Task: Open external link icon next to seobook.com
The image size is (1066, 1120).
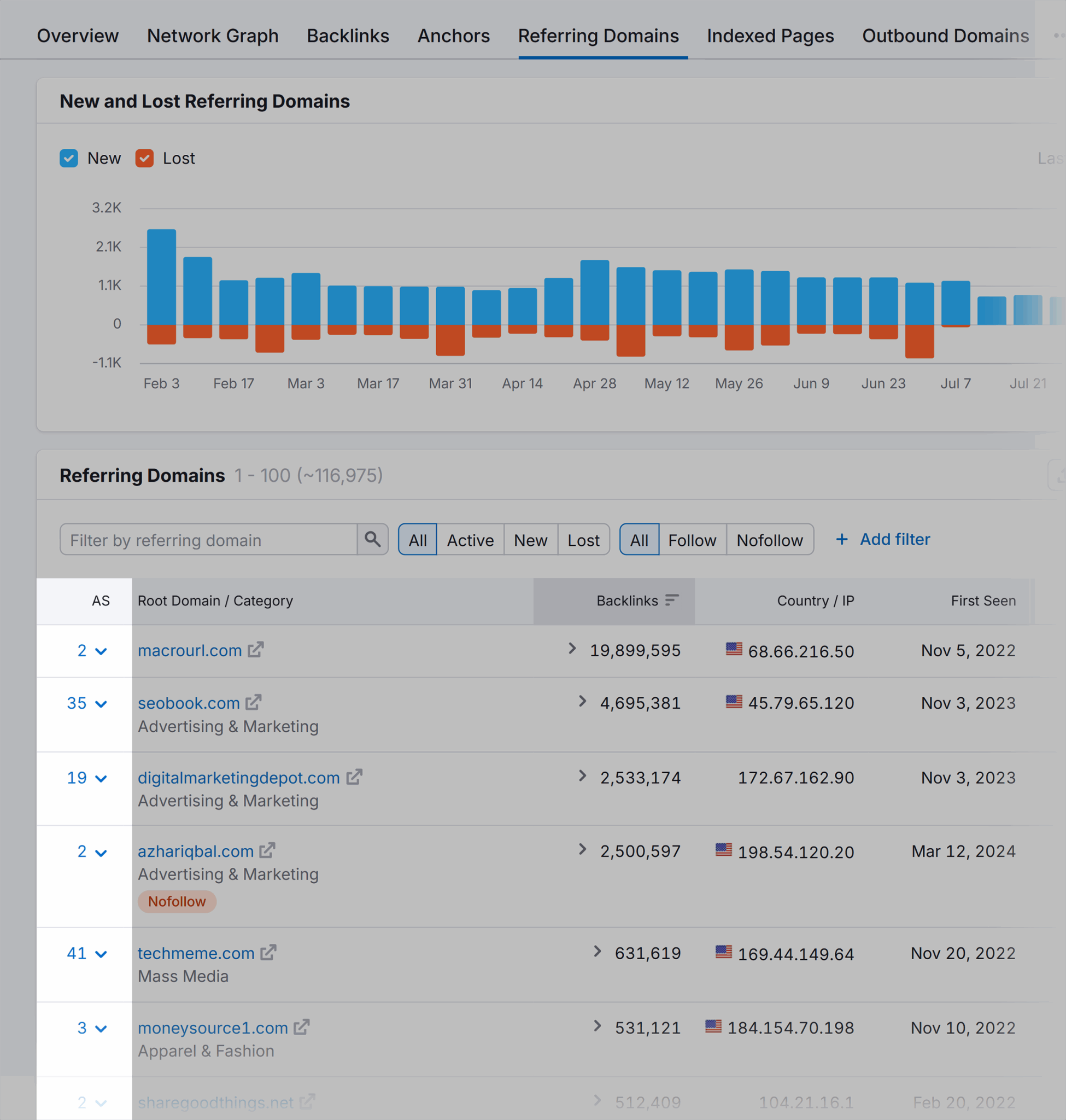Action: pos(254,702)
